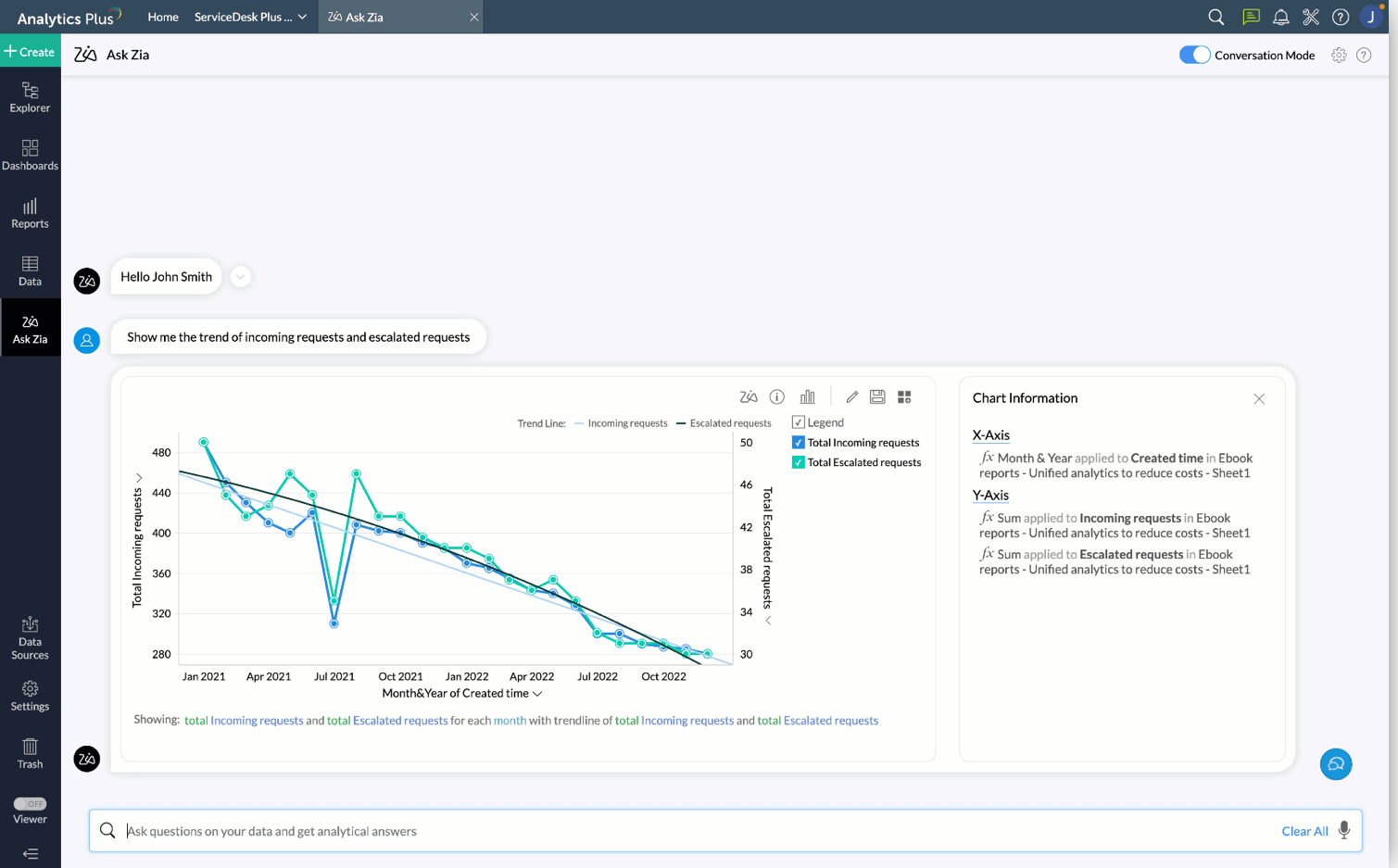
Task: Click the pencil edit icon above chart
Action: (x=851, y=397)
